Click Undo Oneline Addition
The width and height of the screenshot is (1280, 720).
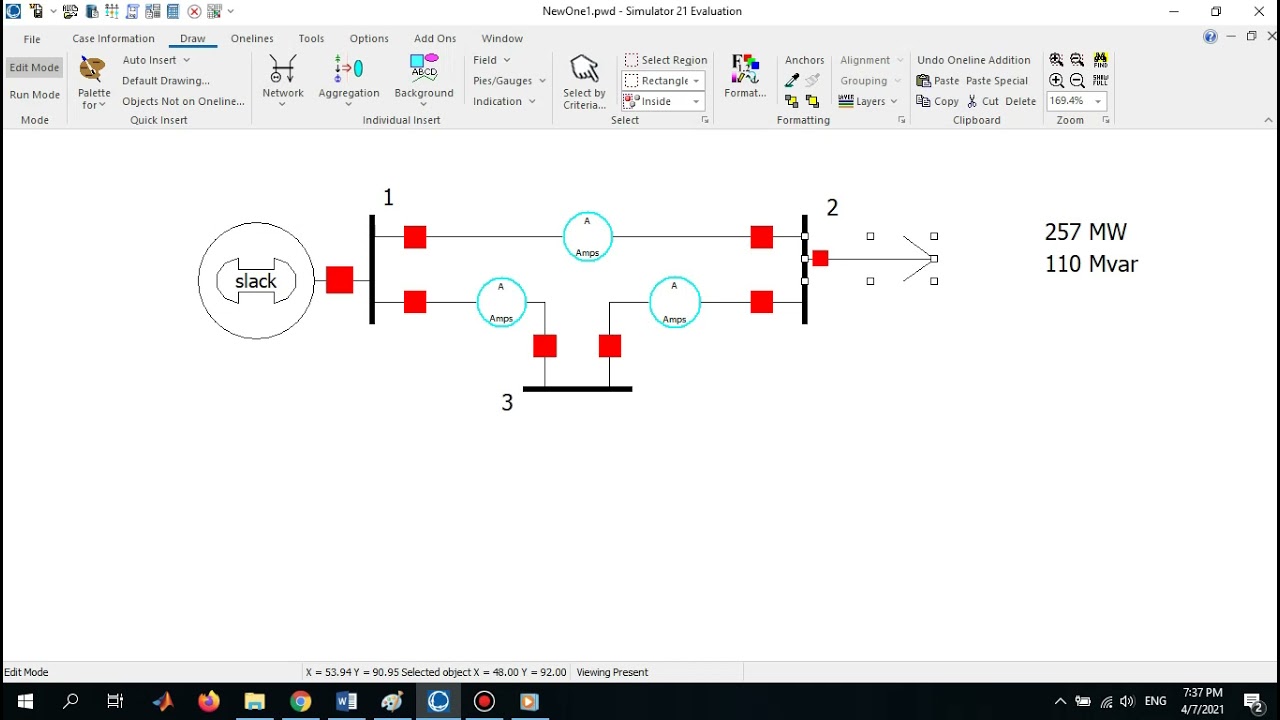click(974, 60)
